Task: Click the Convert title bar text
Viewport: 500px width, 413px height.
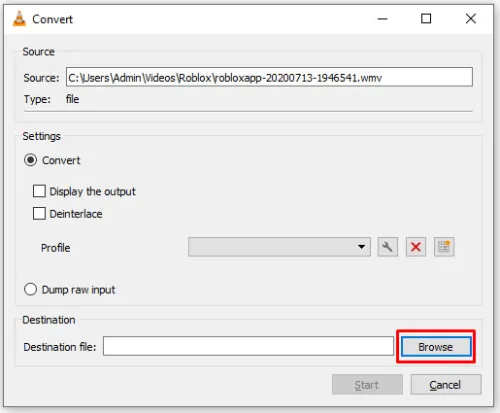Action: click(52, 19)
